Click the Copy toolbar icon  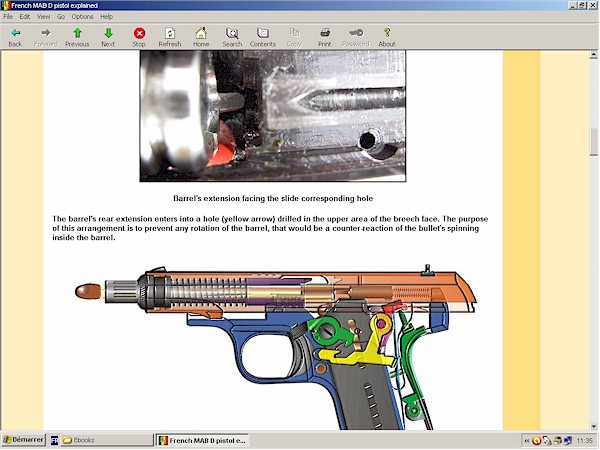coord(294,33)
